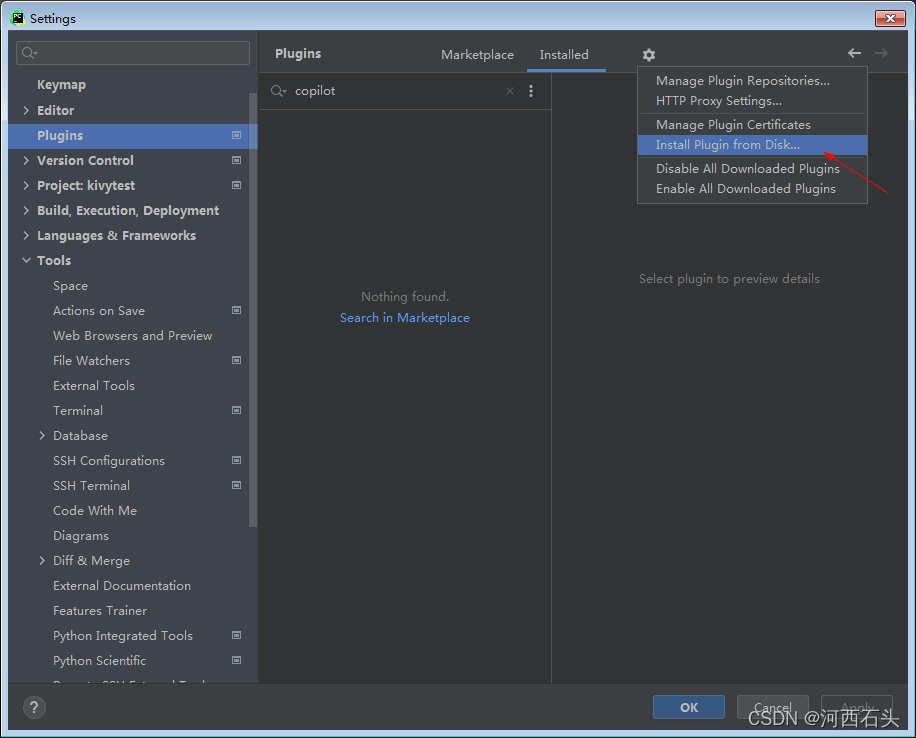Click project-level icon beside SSH Terminal
The height and width of the screenshot is (738, 916).
coord(237,486)
